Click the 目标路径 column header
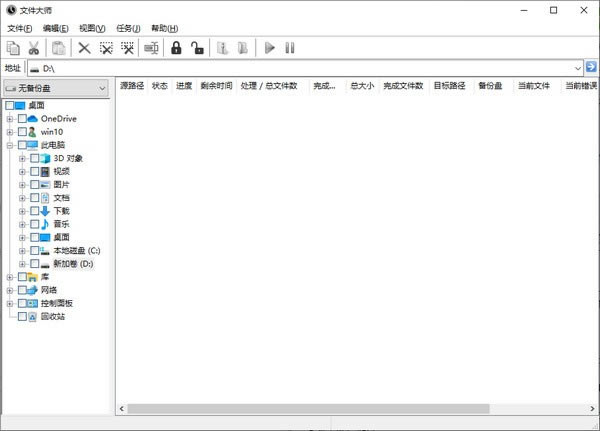 tap(449, 86)
